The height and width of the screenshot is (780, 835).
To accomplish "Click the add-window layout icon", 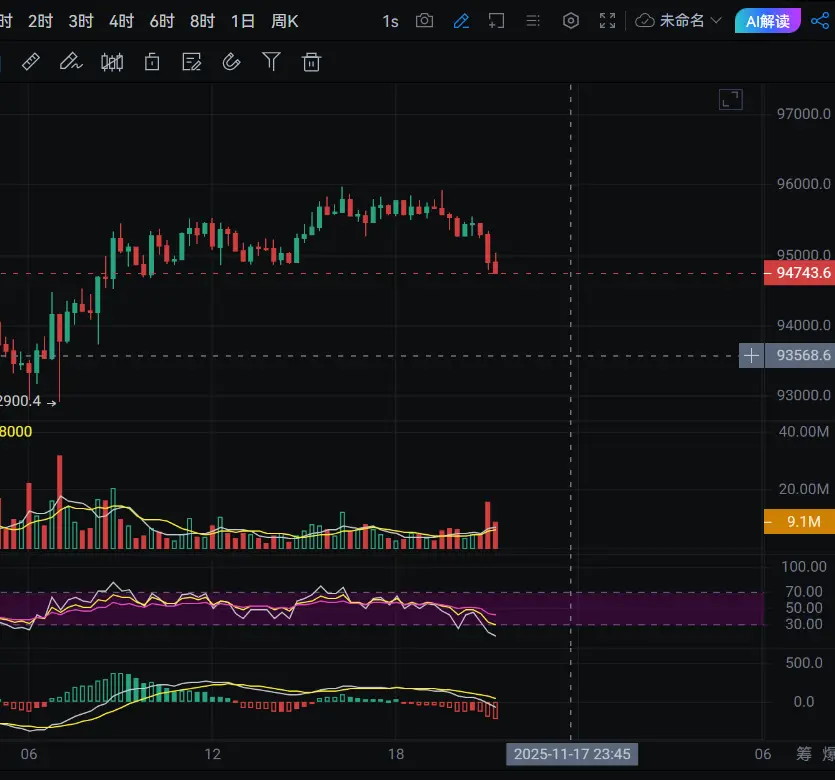I will [x=496, y=21].
